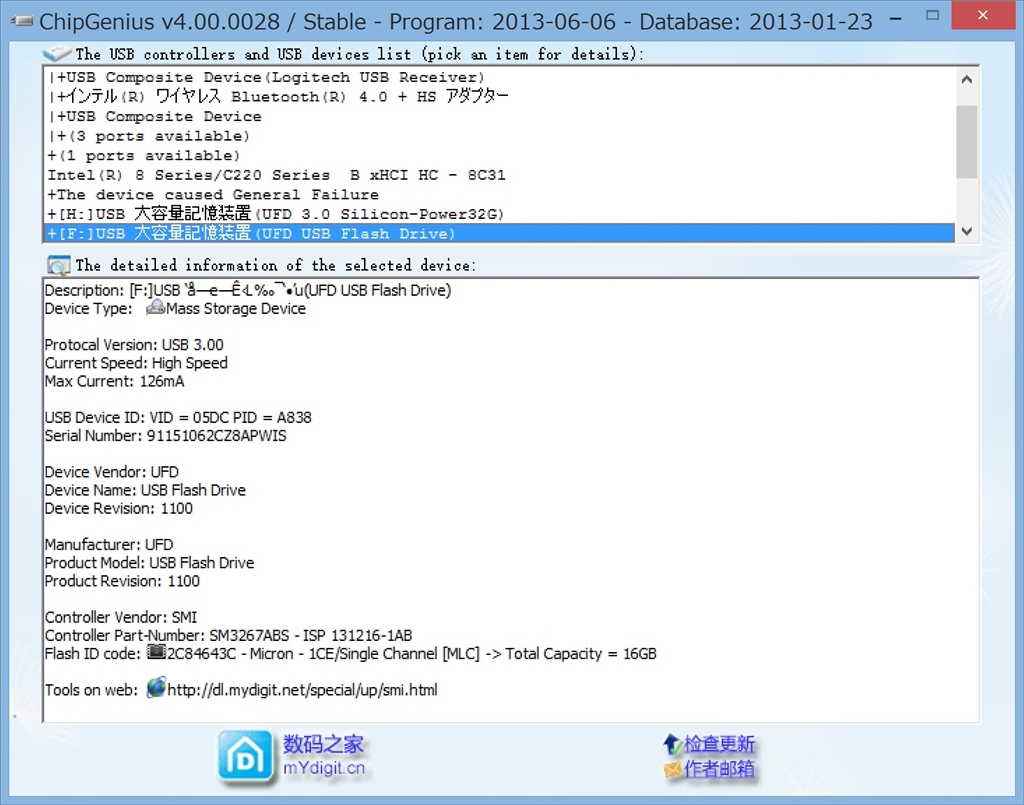
Task: Click the Product Revision: 1100 line
Action: coord(122,581)
